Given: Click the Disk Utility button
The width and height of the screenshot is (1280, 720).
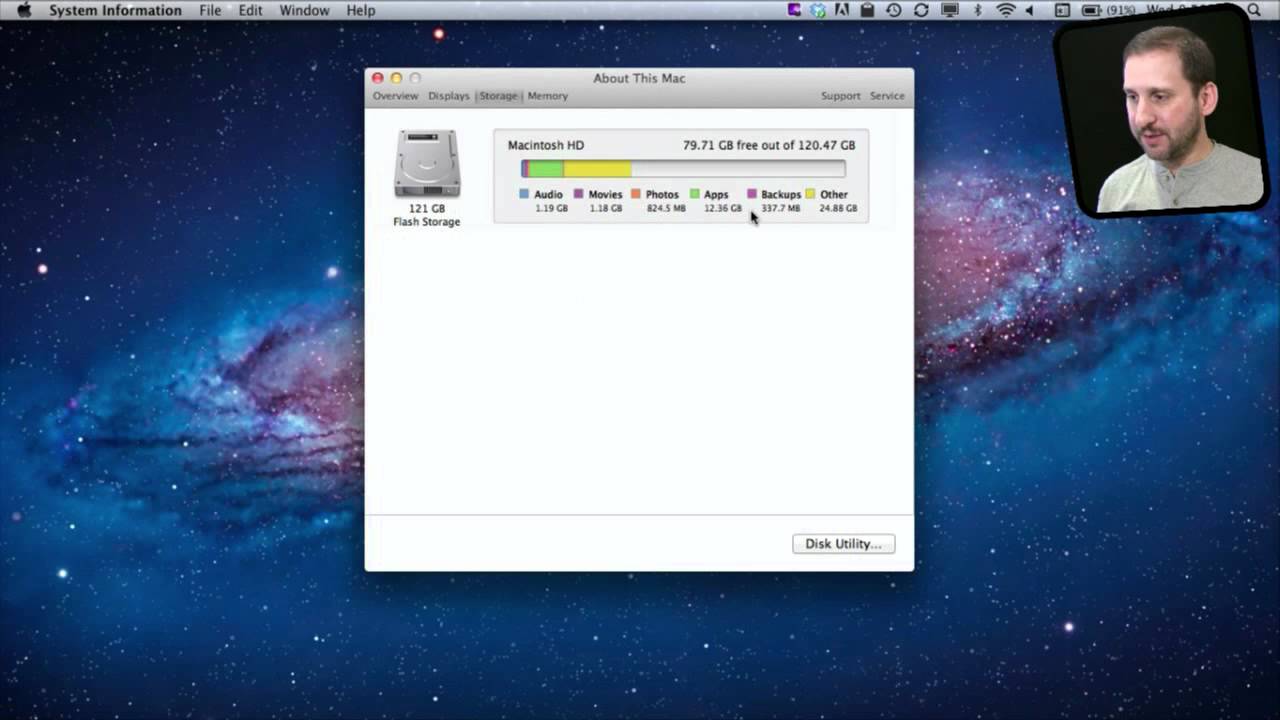Looking at the screenshot, I should point(843,544).
